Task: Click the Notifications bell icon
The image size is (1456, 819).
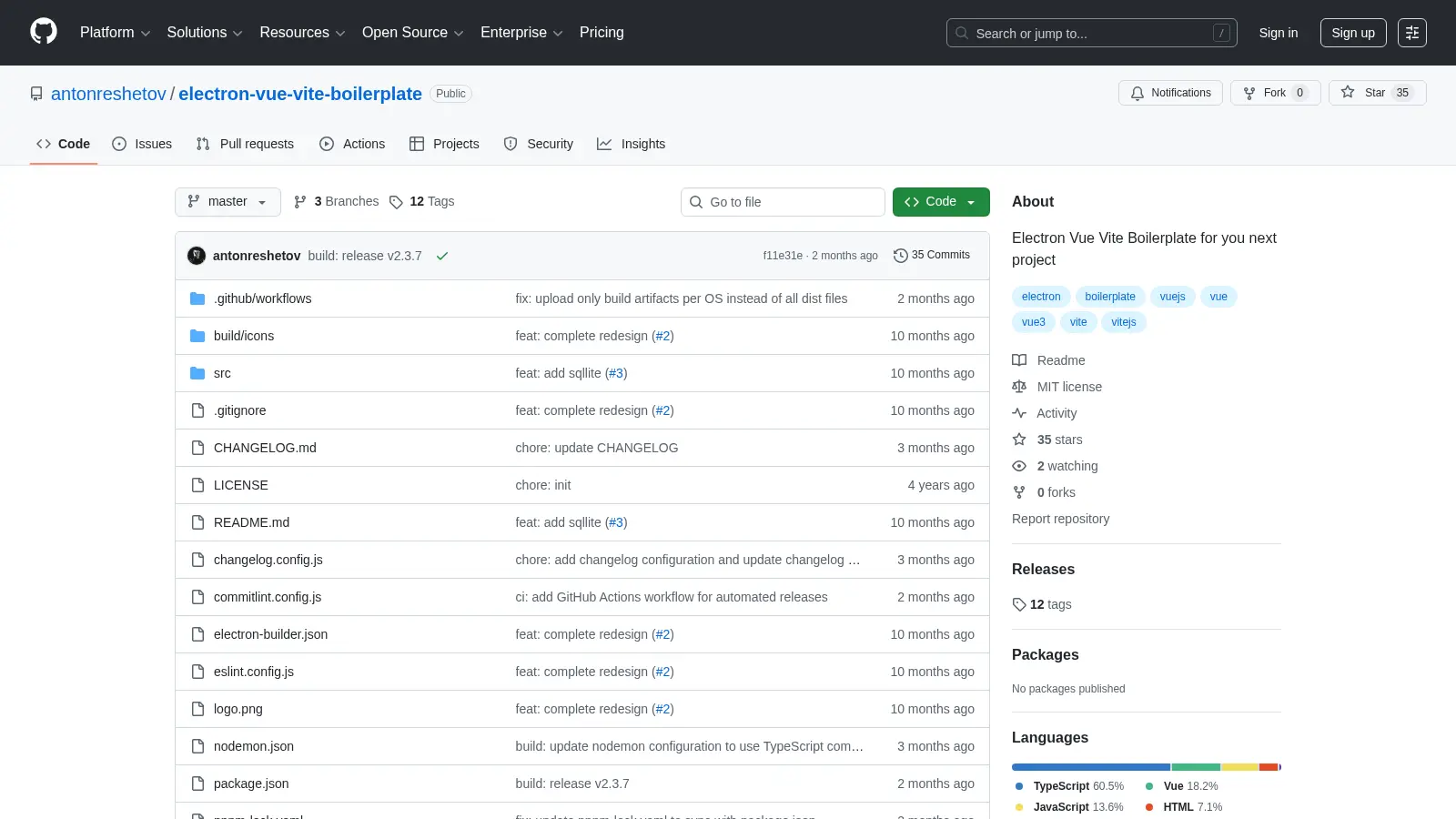Action: tap(1137, 93)
